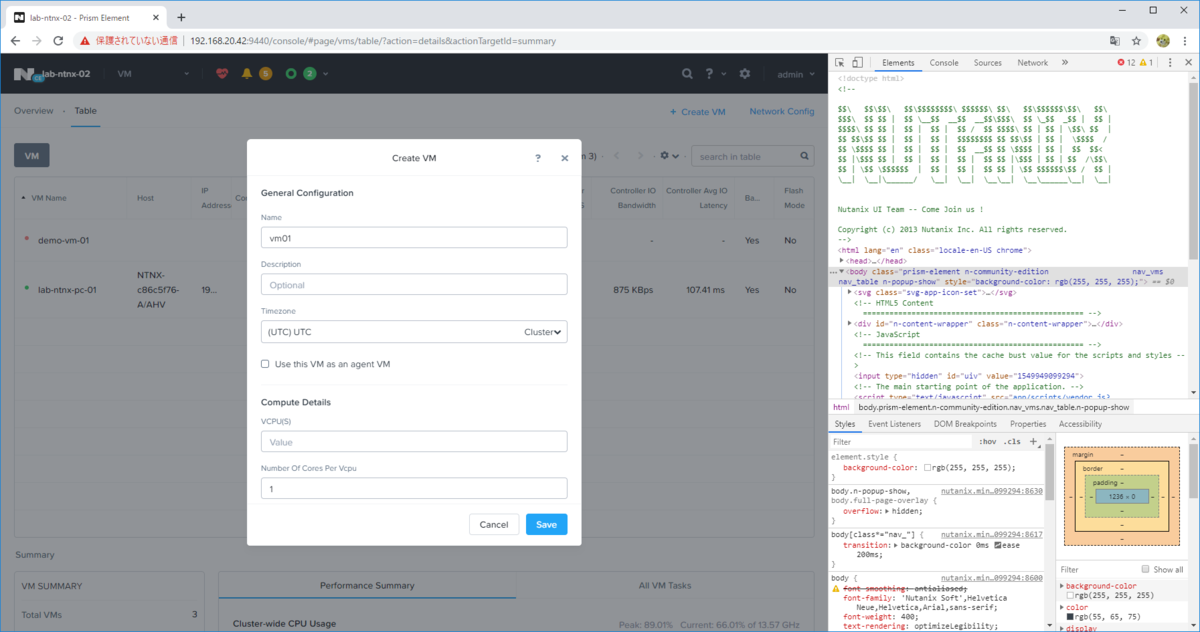Toggle :hov element state panel
Image resolution: width=1200 pixels, height=632 pixels.
click(x=988, y=441)
